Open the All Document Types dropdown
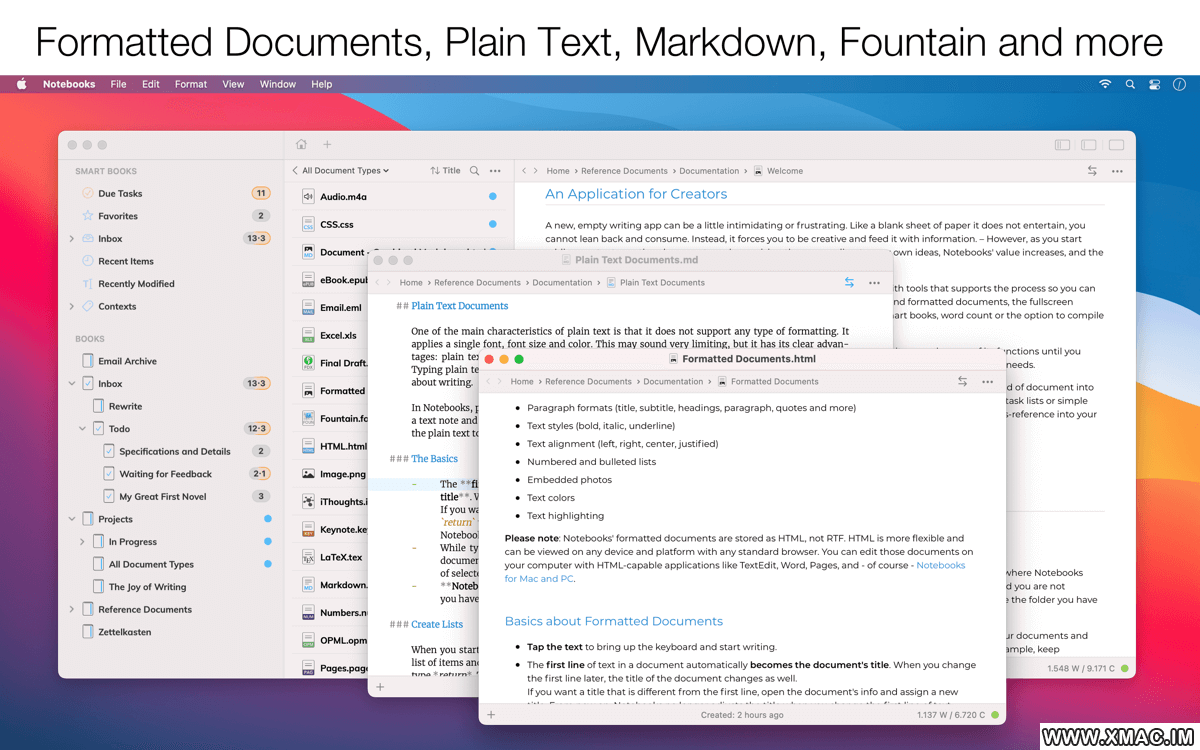1200x750 pixels. point(345,171)
